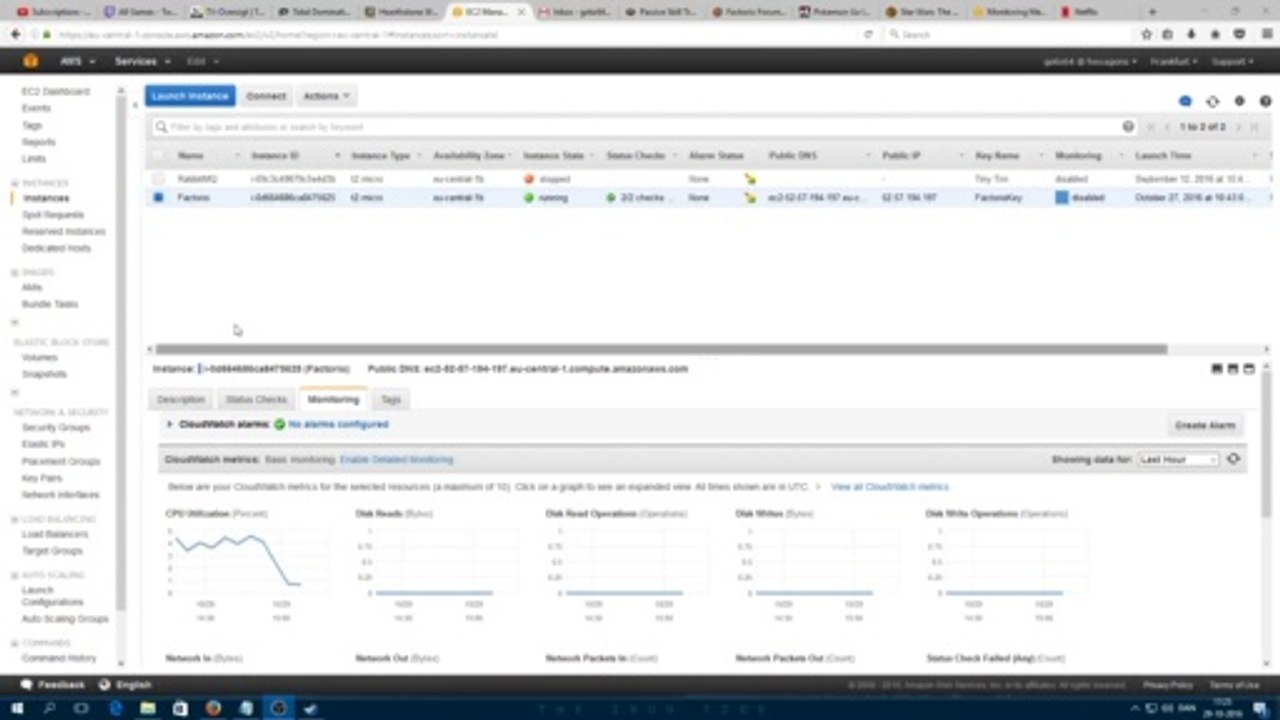1280x720 pixels.
Task: Bookmark this page with star icon
Action: 1147,34
